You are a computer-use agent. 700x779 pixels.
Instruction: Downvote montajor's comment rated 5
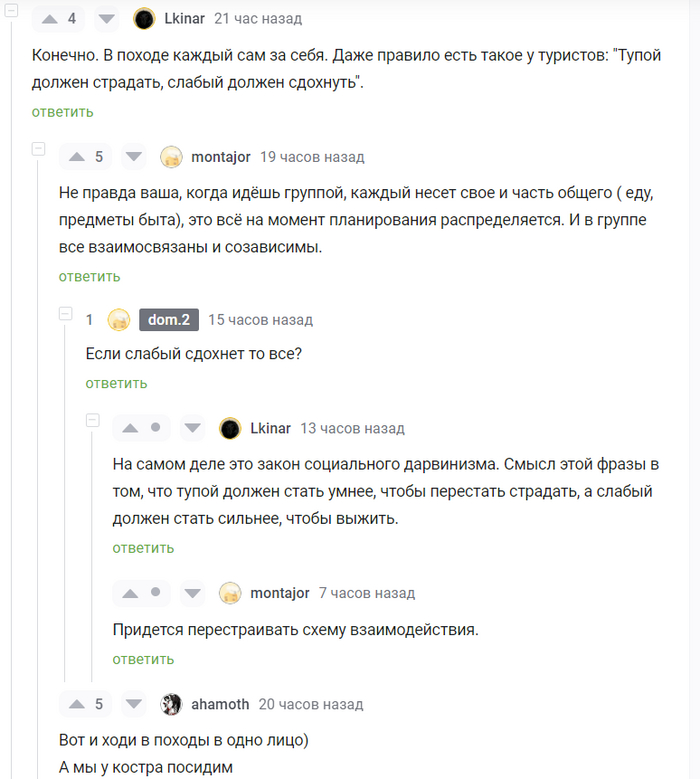135,157
